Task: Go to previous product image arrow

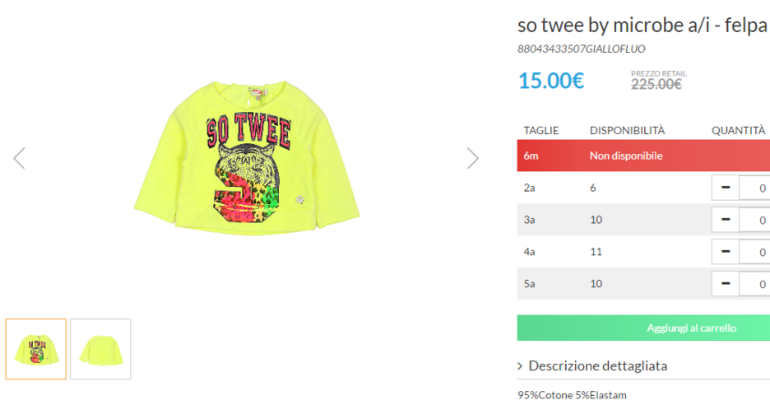Action: [19, 158]
